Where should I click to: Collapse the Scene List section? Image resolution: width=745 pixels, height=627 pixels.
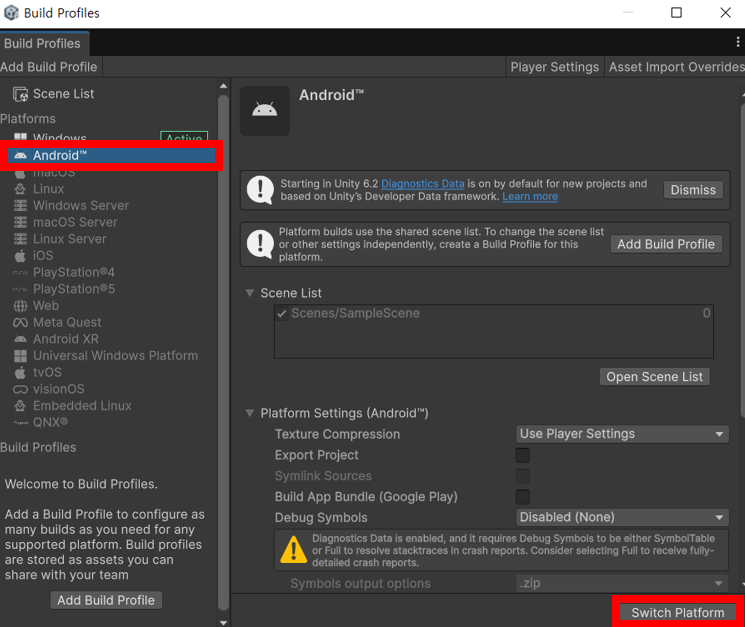click(249, 293)
